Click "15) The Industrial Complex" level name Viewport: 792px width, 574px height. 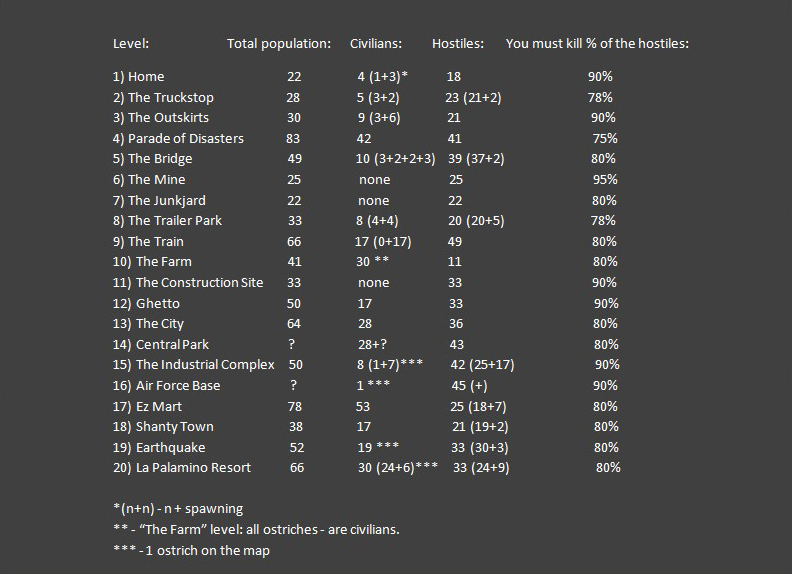[194, 365]
